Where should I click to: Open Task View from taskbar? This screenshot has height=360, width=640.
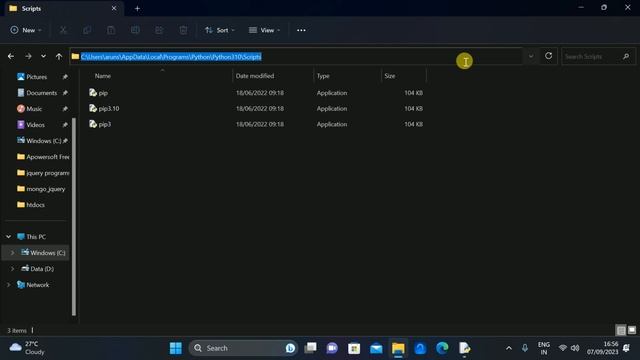coord(310,348)
